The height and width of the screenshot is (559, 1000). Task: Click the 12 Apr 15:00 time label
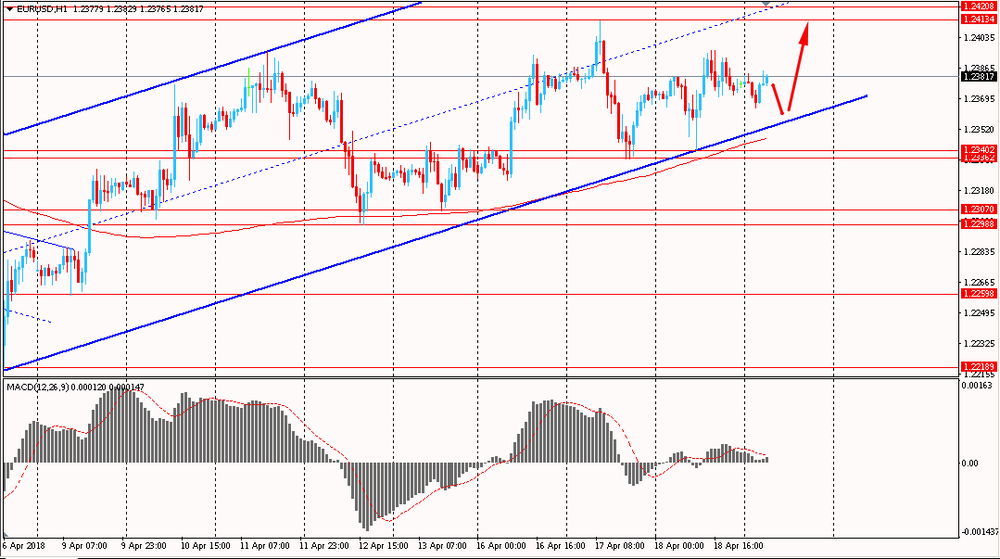pyautogui.click(x=383, y=546)
